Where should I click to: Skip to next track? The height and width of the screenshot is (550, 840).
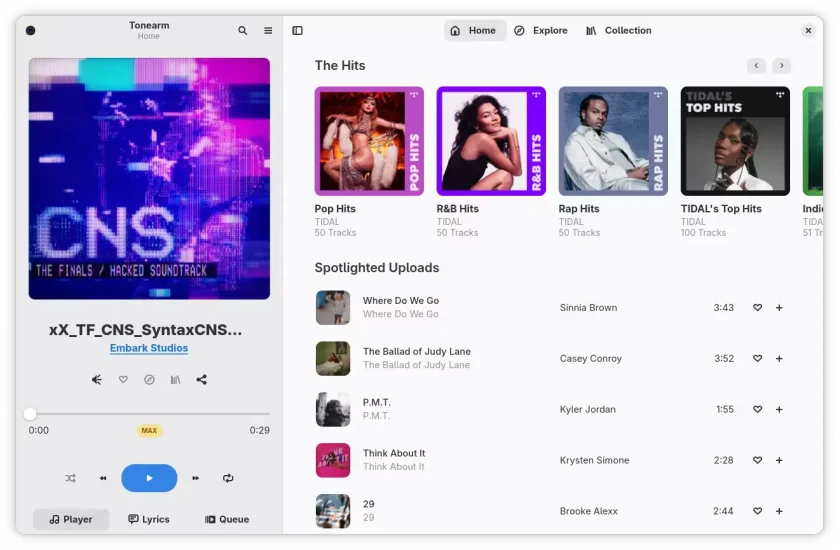click(196, 478)
